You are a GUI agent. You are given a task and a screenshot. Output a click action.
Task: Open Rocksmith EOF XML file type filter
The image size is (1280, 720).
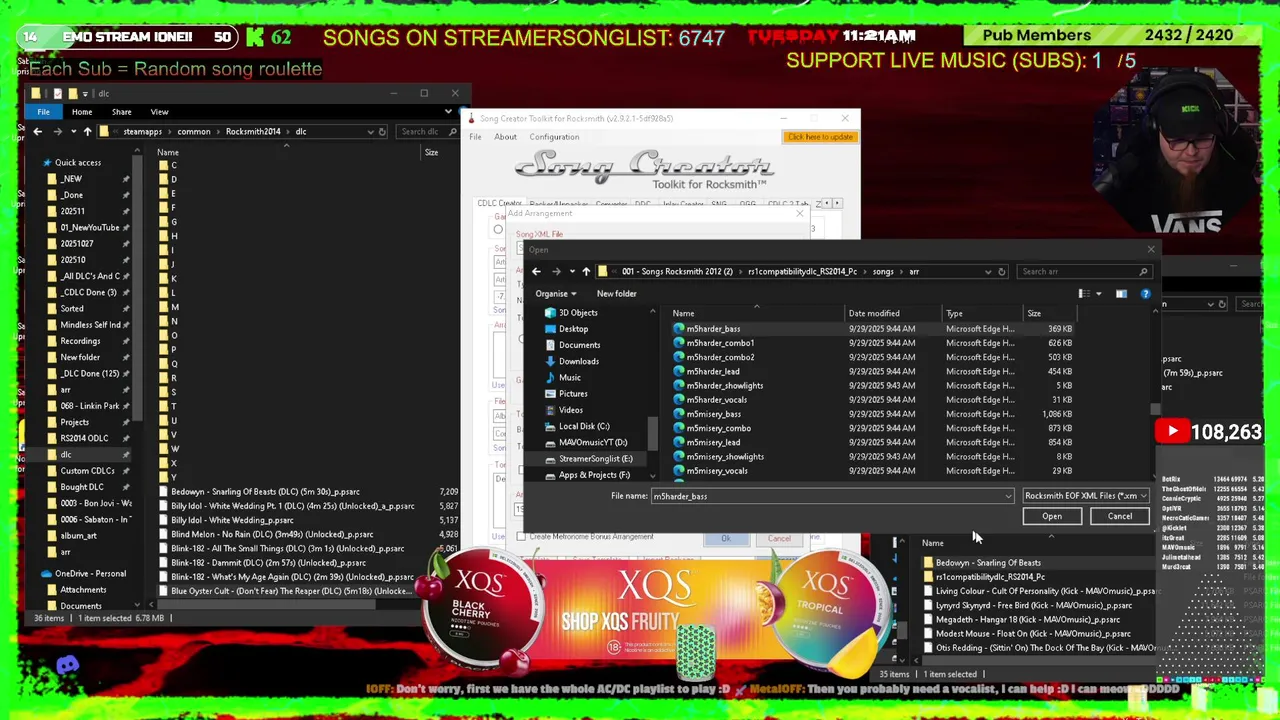(x=1085, y=496)
